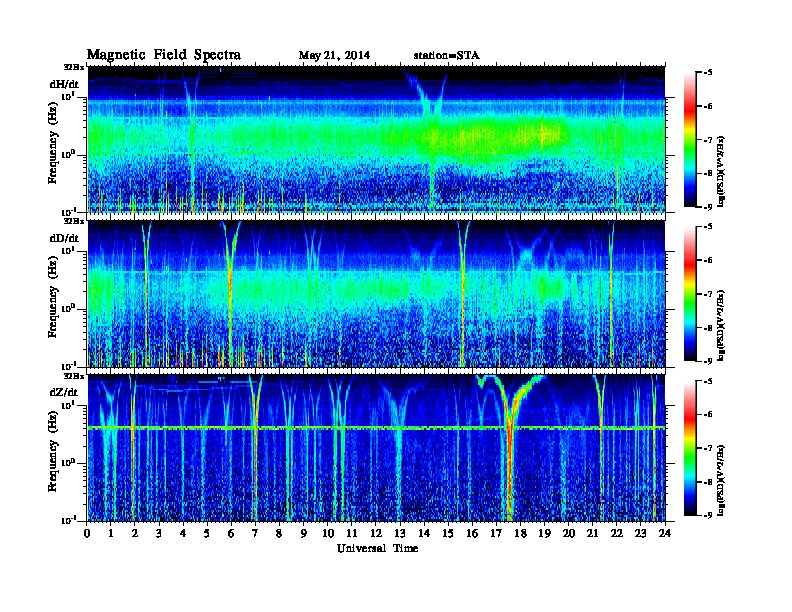Click hour 9 on the time axis
Screen dimensions: 792x612
coord(304,533)
